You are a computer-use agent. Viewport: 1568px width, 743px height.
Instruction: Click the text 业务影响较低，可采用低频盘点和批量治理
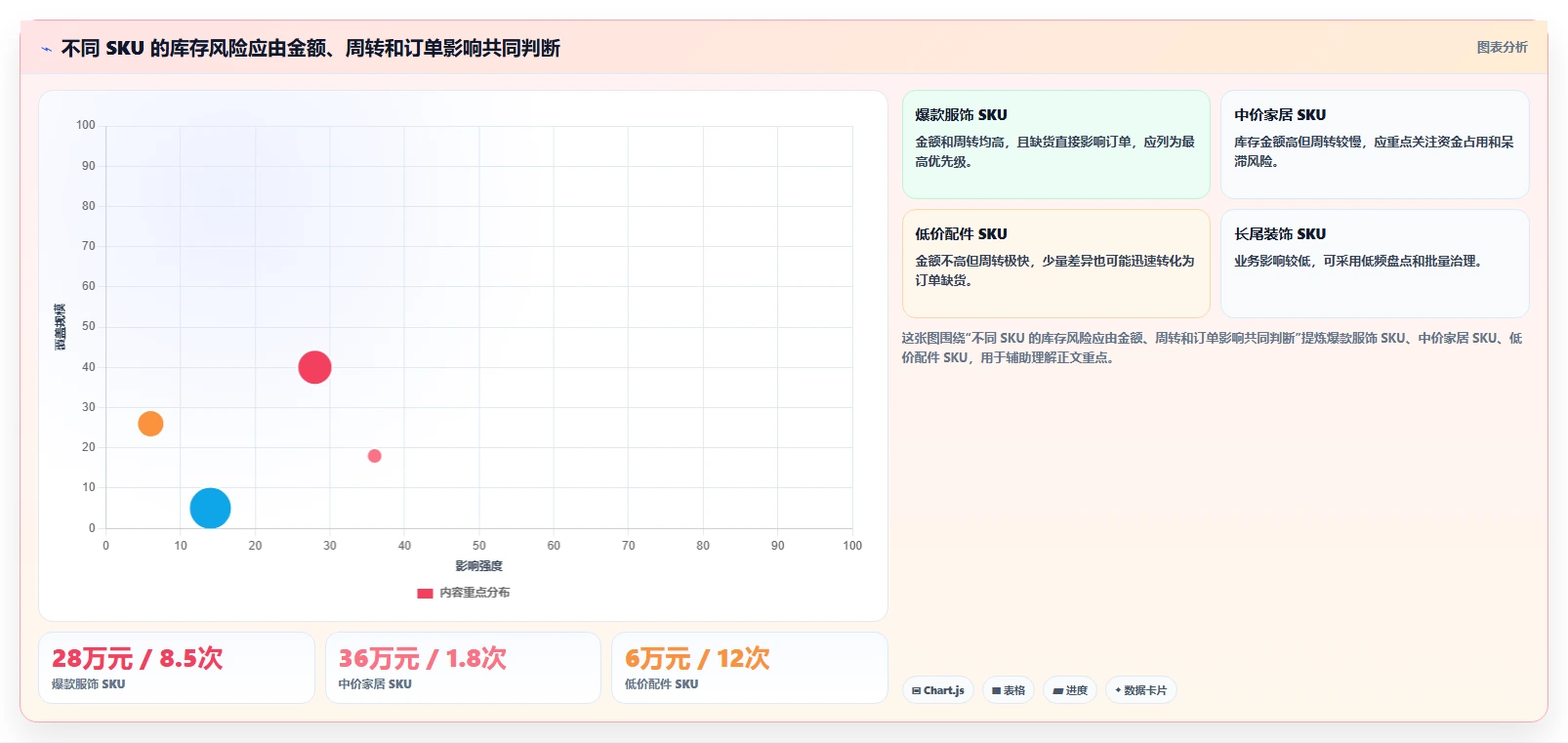click(x=1358, y=262)
